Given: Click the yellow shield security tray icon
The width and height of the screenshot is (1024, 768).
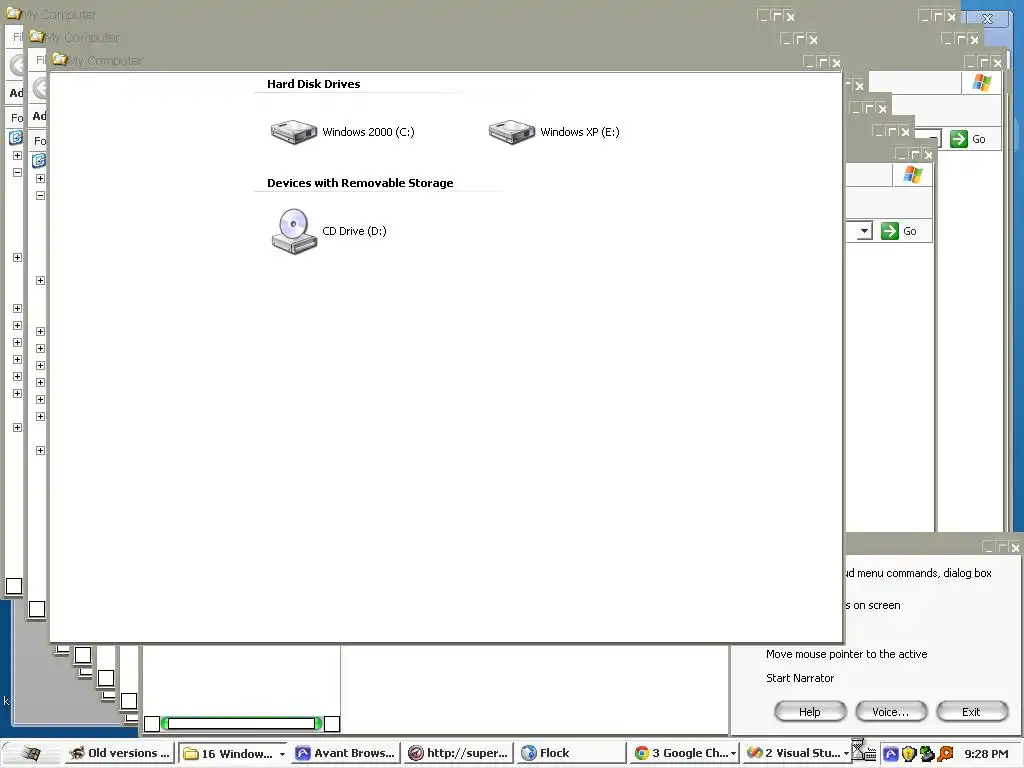Looking at the screenshot, I should 908,754.
